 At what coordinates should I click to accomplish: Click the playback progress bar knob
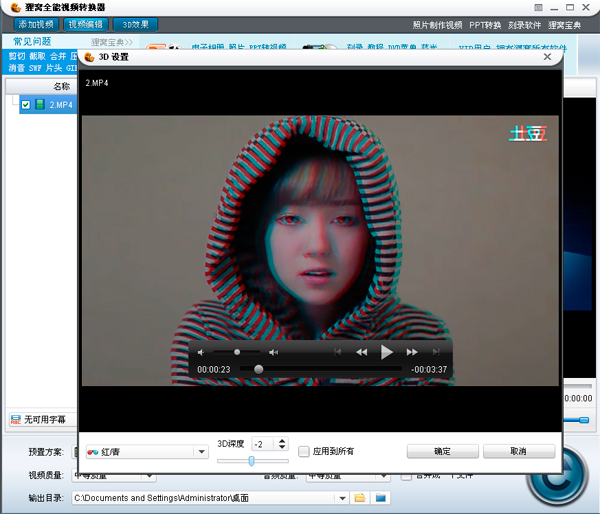point(259,369)
